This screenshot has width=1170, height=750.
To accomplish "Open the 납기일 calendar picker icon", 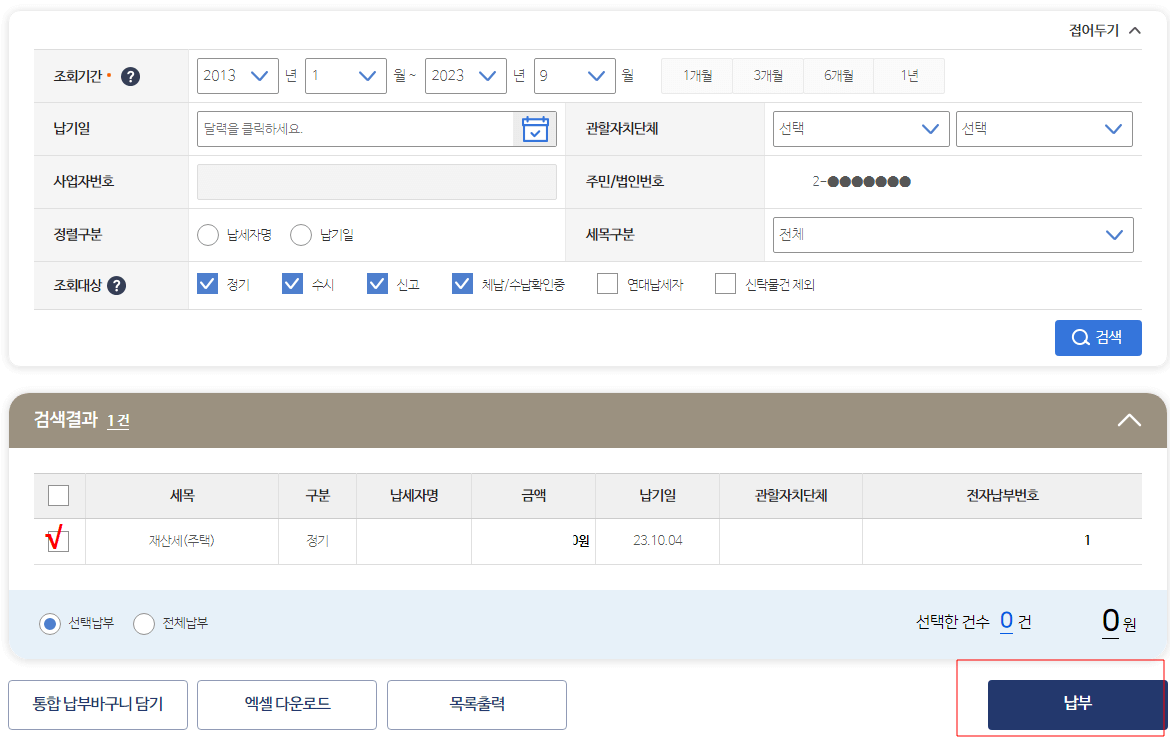I will pos(535,128).
